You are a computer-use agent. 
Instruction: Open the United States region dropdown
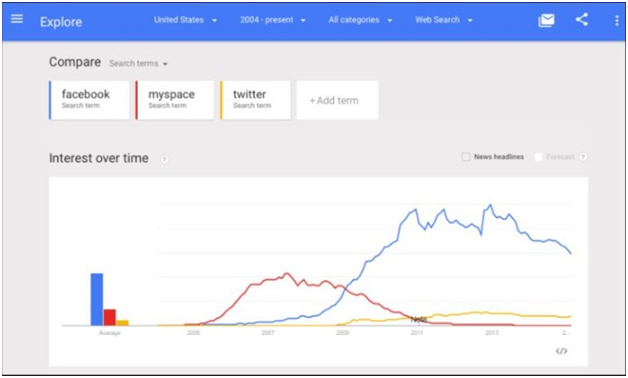point(185,20)
